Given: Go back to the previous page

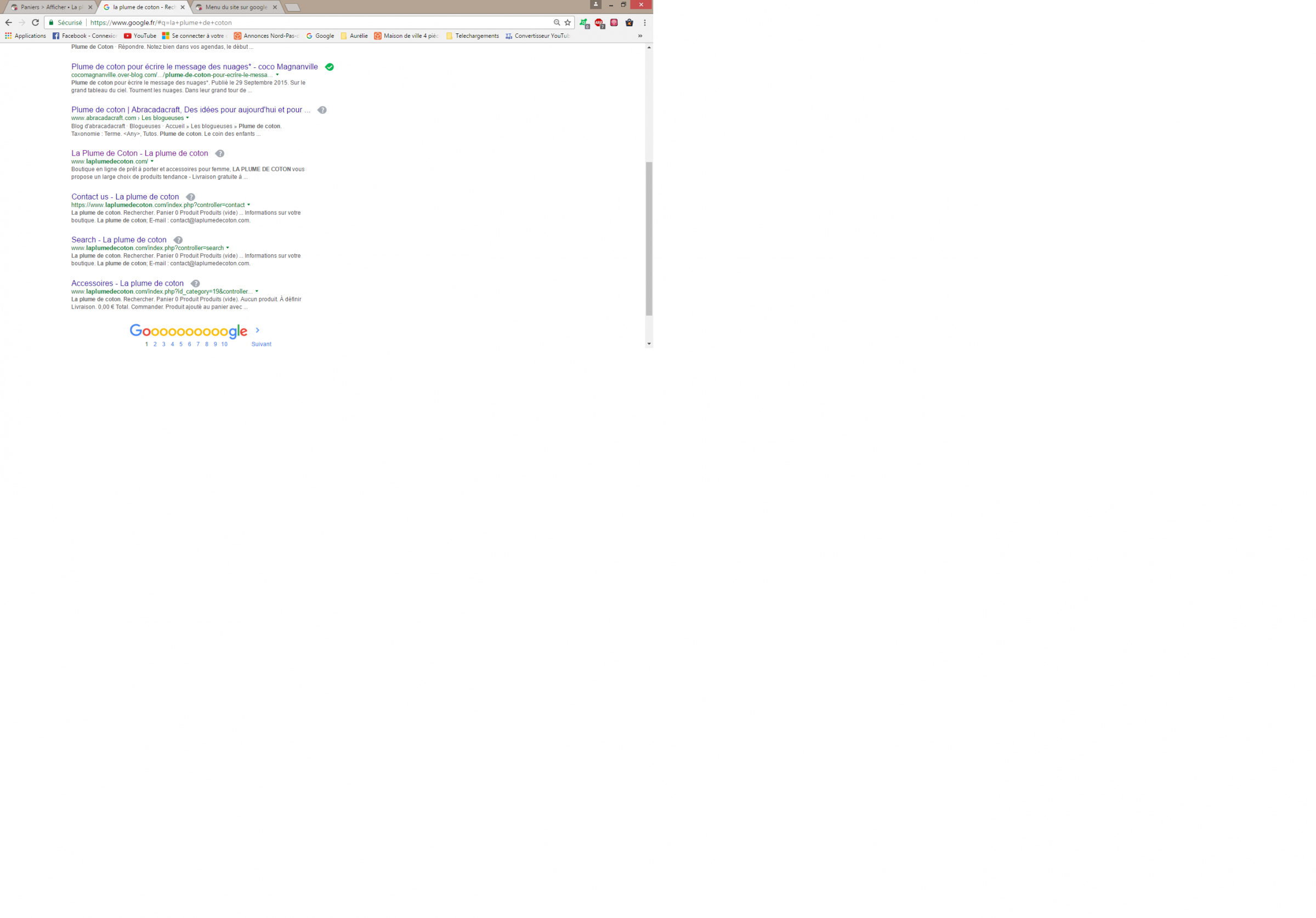Looking at the screenshot, I should point(8,23).
